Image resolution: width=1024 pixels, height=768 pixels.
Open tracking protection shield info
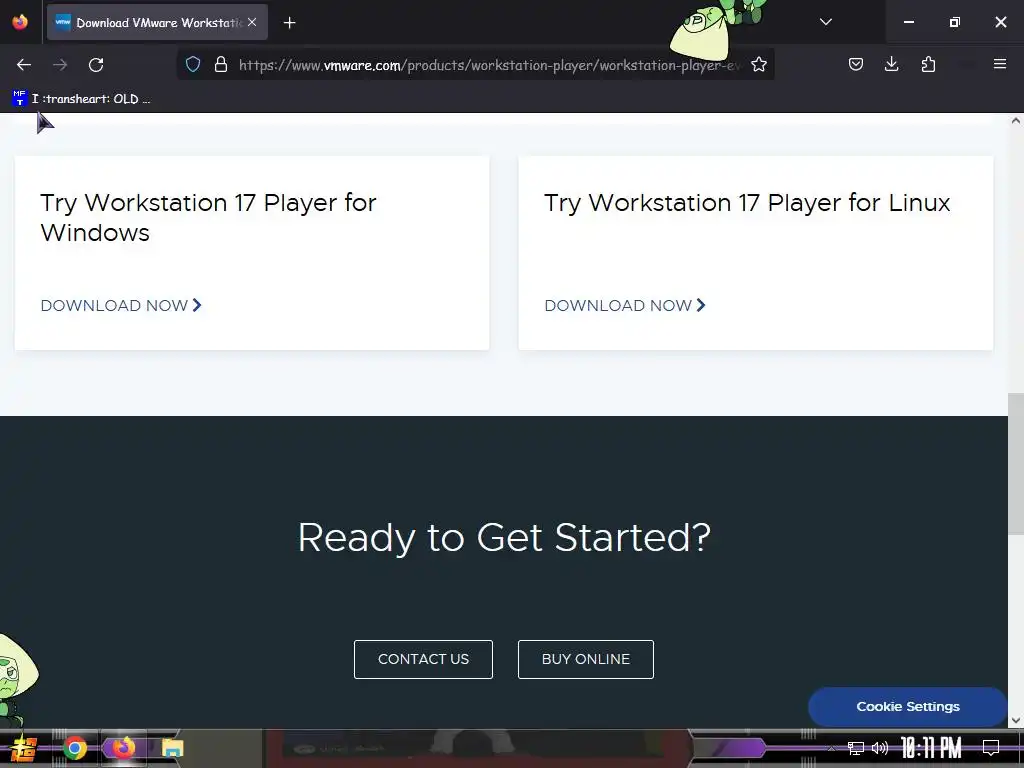click(x=193, y=64)
